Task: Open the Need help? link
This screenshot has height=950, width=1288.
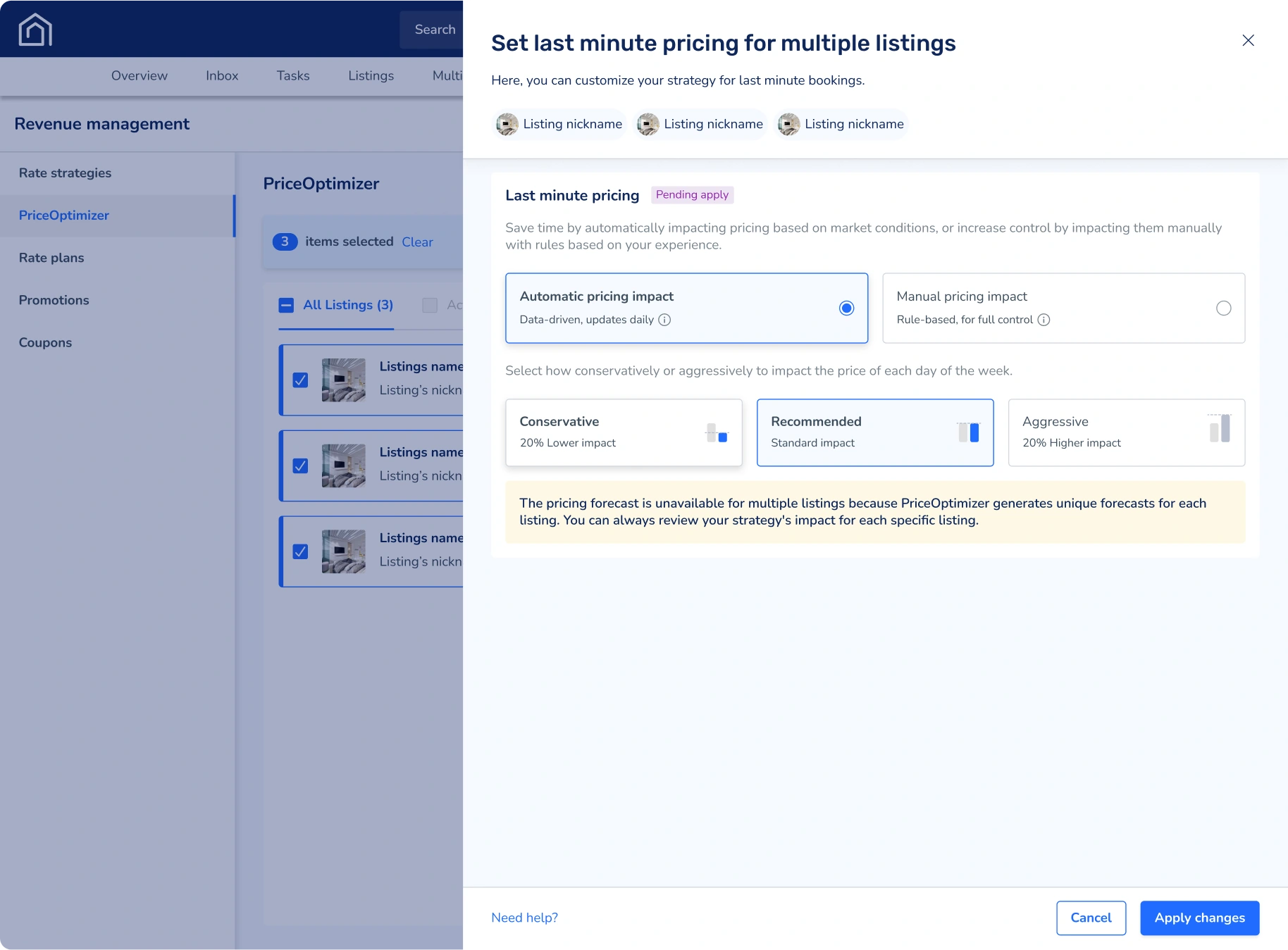Action: 524,918
